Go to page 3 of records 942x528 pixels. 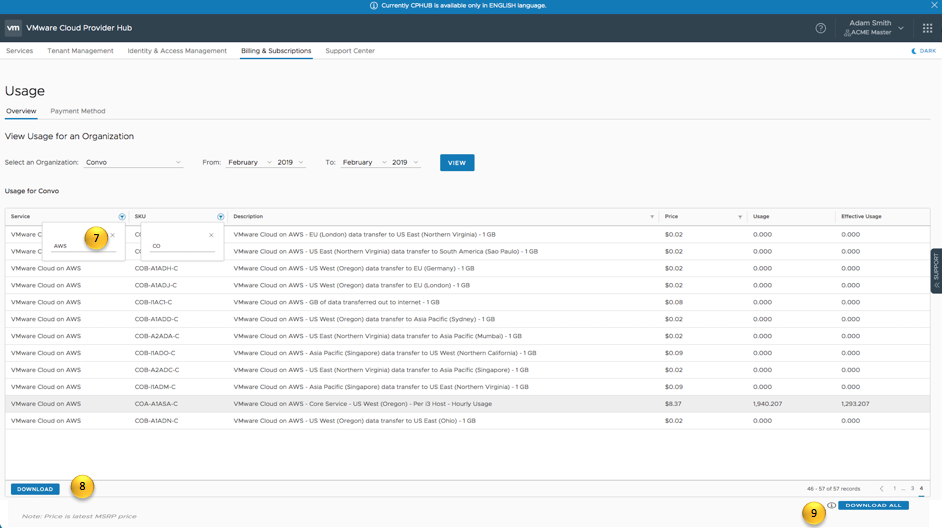912,489
